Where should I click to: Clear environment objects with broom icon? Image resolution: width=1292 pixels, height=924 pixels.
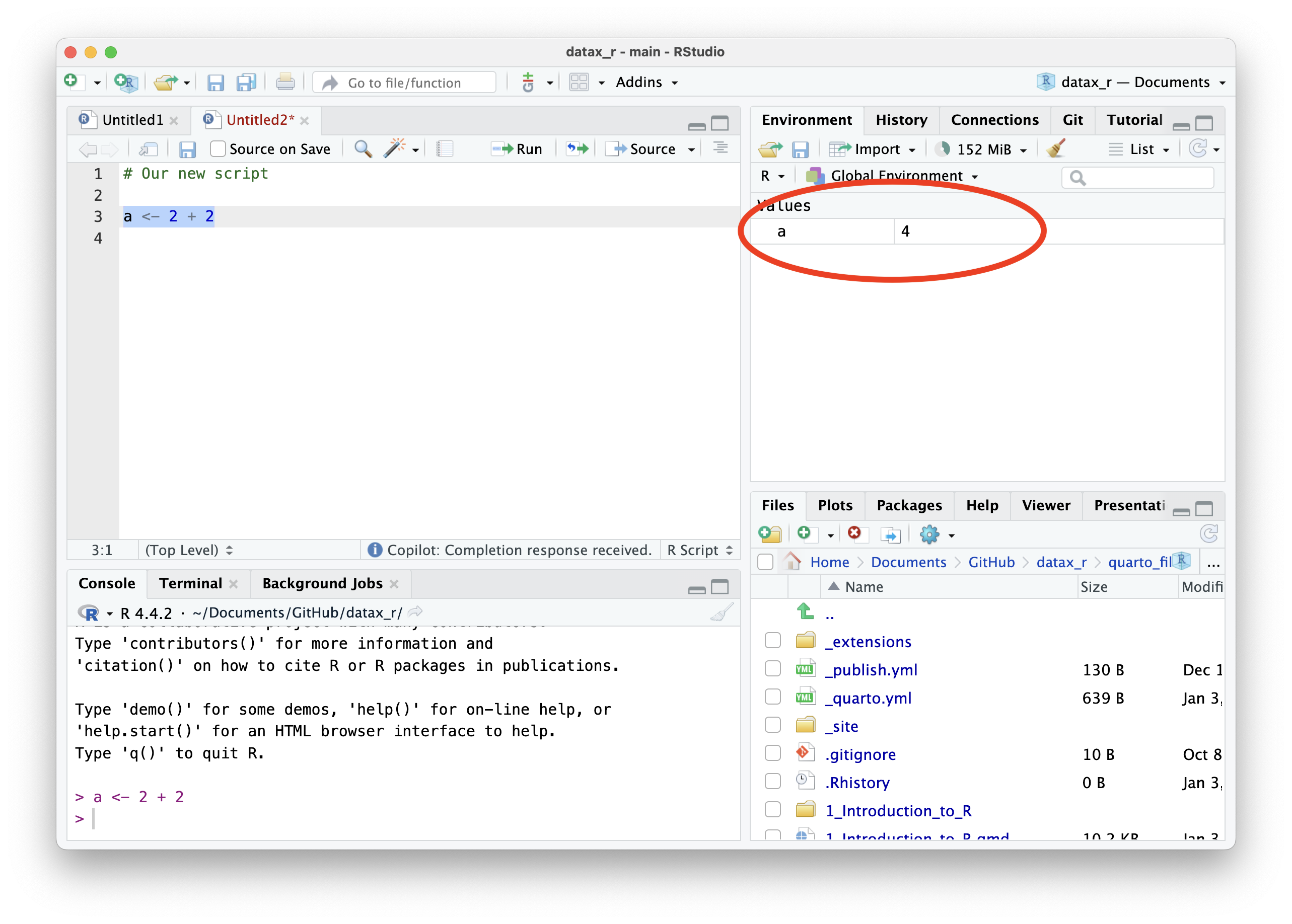coord(1056,149)
